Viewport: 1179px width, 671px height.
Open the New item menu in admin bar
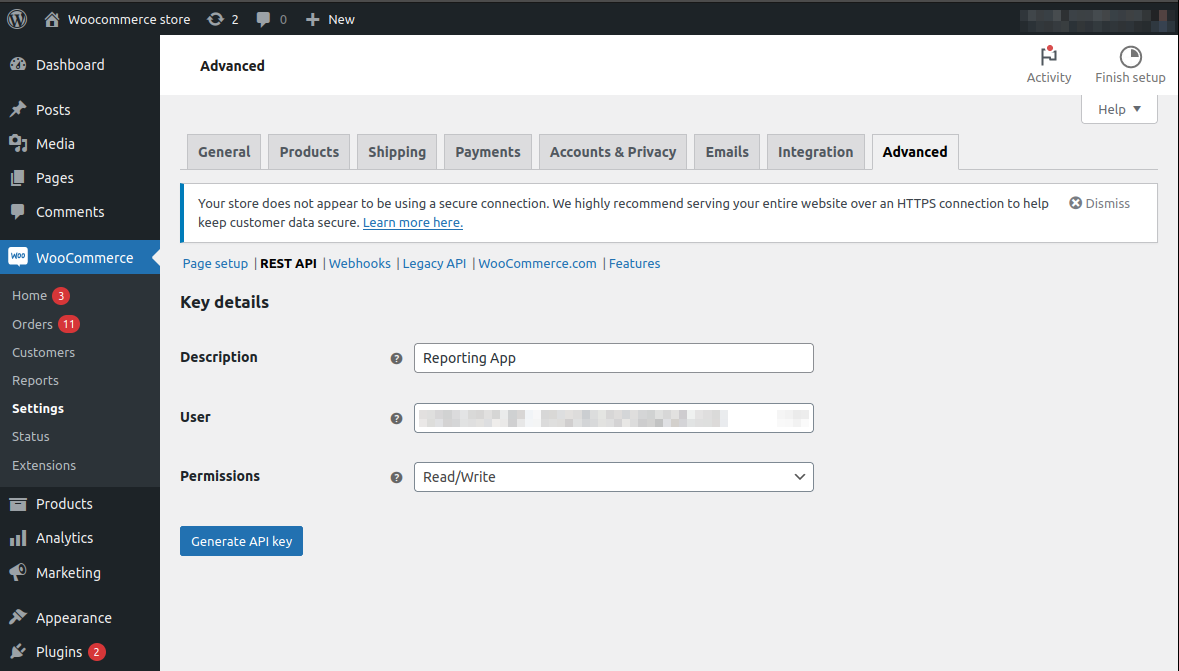[x=329, y=18]
